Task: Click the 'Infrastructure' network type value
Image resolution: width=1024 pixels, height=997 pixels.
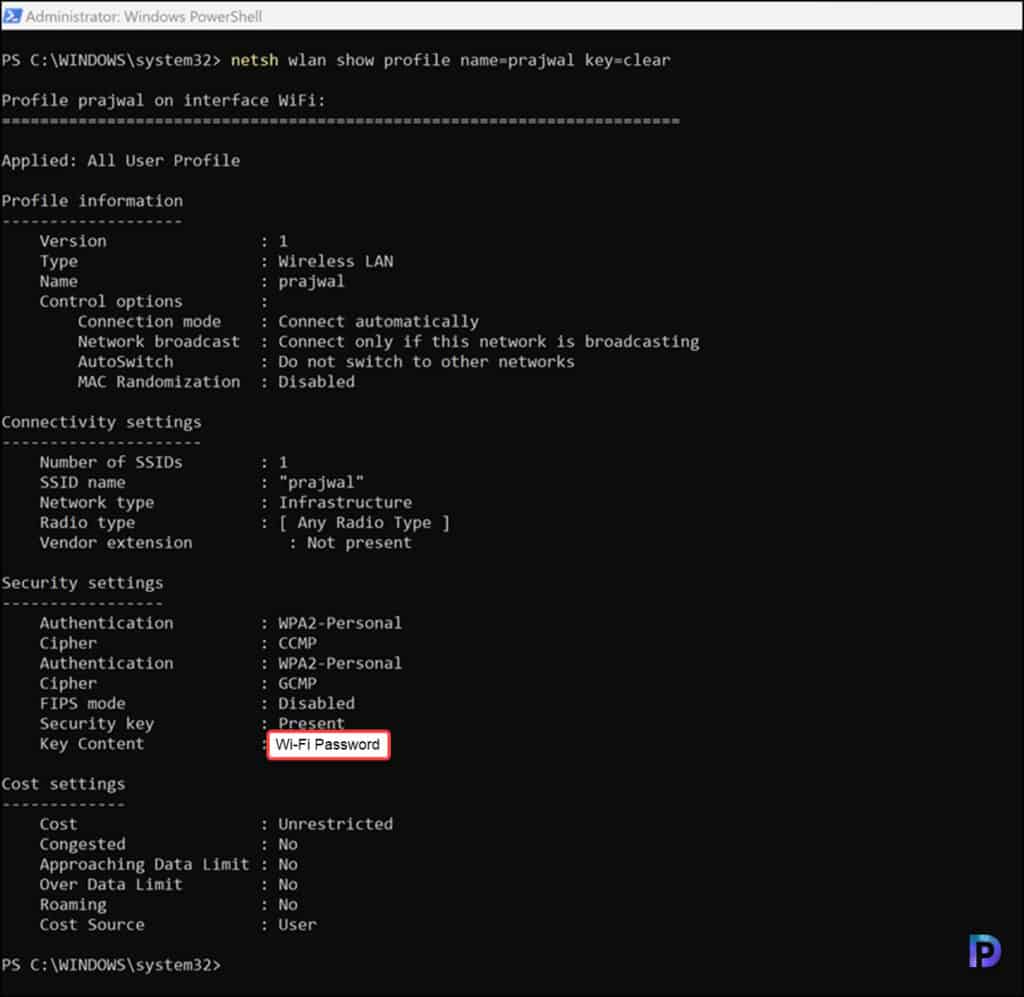Action: click(345, 502)
